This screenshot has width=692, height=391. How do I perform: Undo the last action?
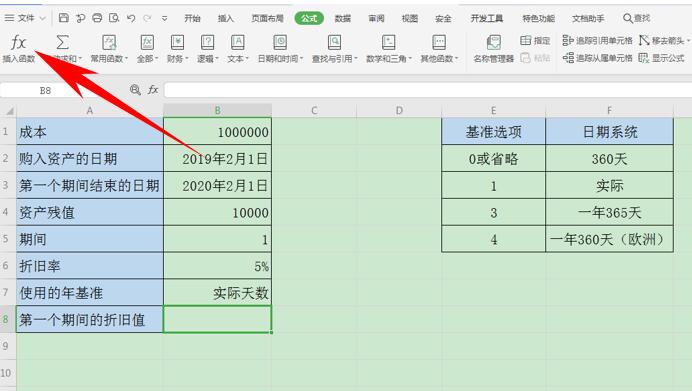(131, 18)
